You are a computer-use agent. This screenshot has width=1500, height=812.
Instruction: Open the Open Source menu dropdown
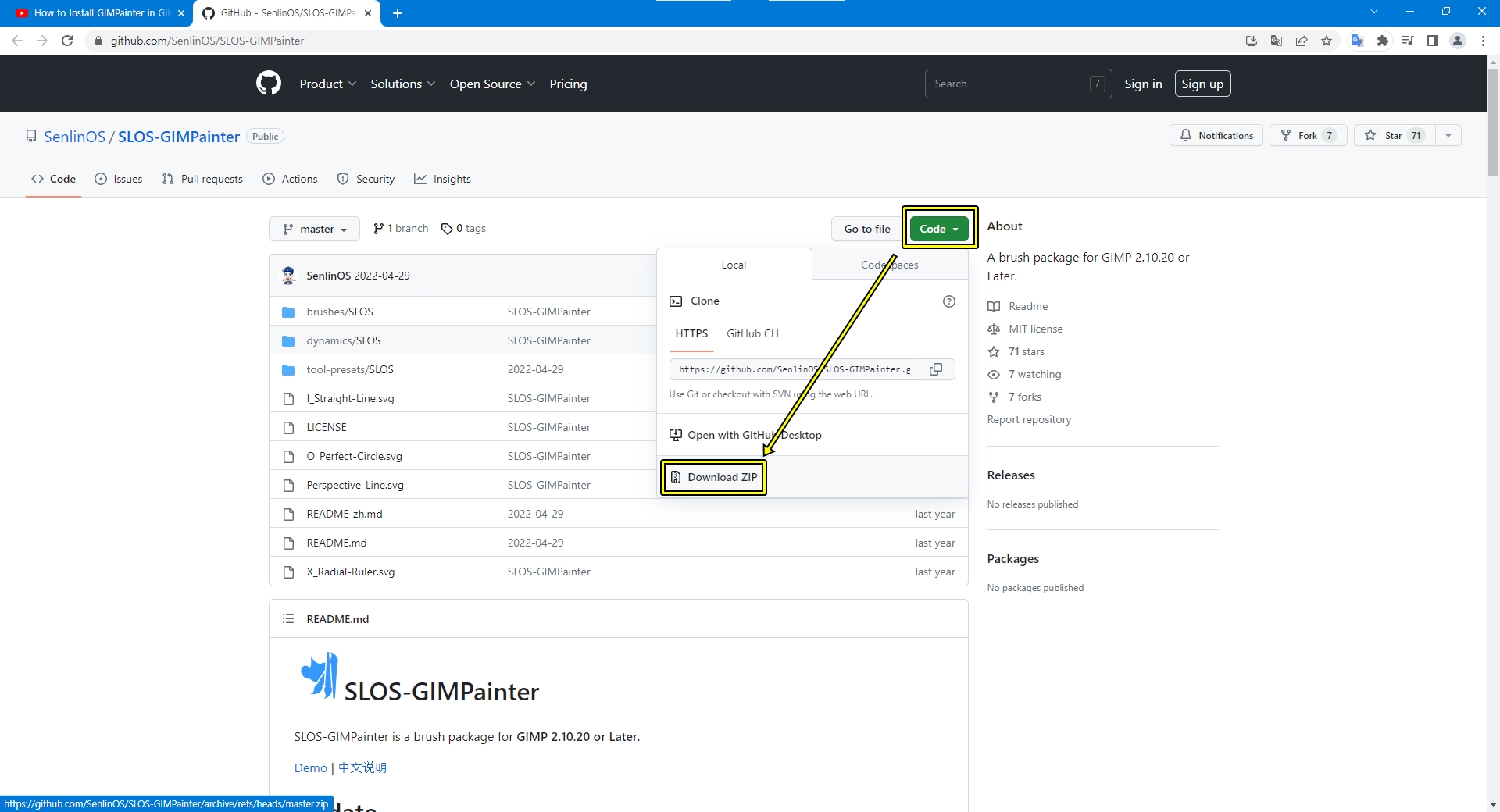click(492, 84)
